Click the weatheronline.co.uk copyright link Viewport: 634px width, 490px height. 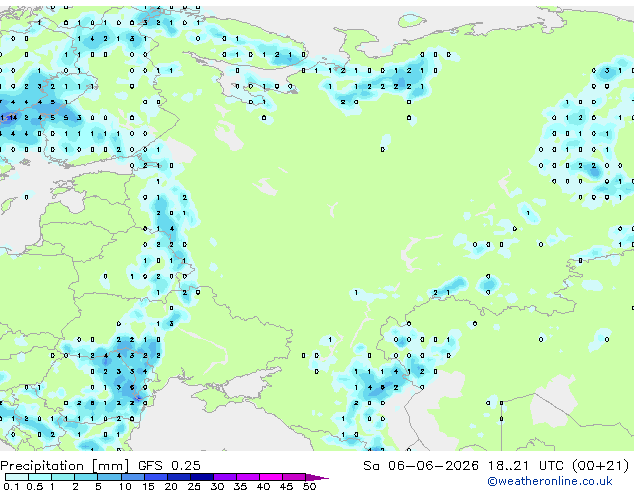[x=550, y=481]
